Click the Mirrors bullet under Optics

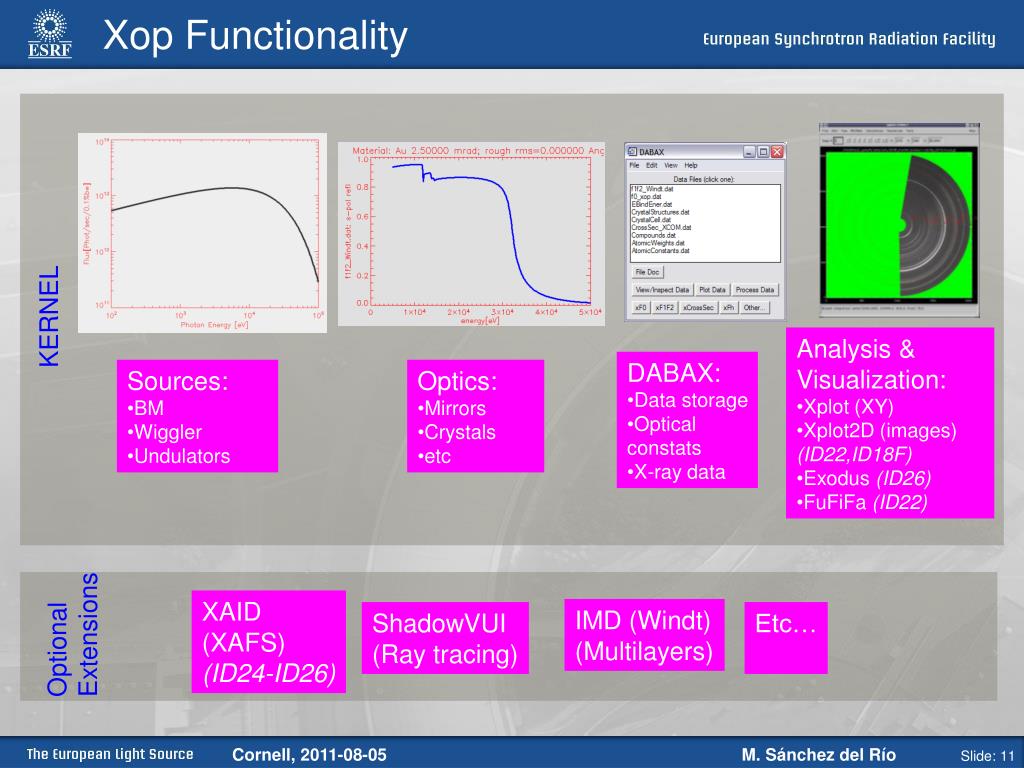(452, 408)
